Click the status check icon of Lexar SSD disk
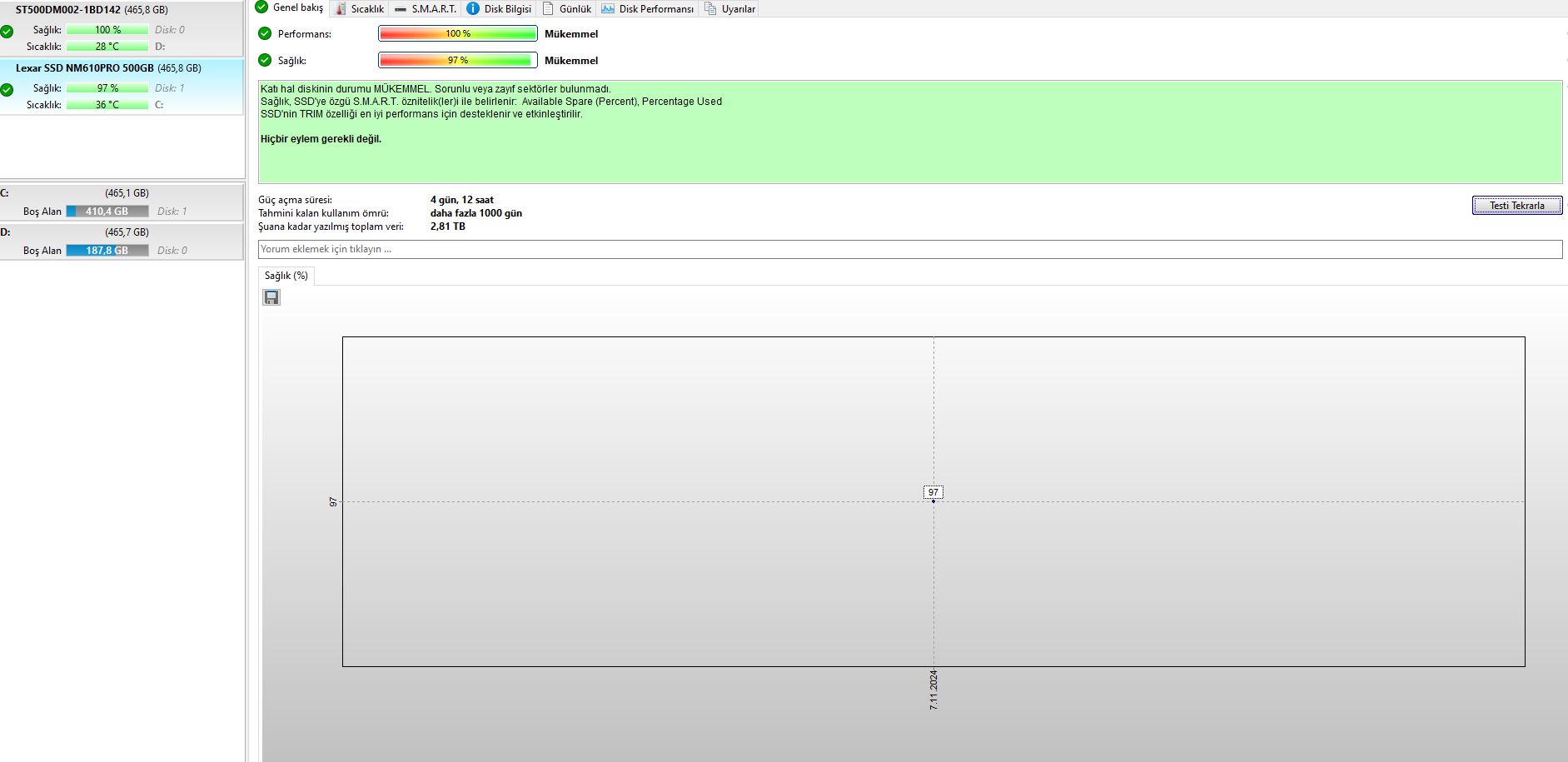1568x762 pixels. (7, 90)
